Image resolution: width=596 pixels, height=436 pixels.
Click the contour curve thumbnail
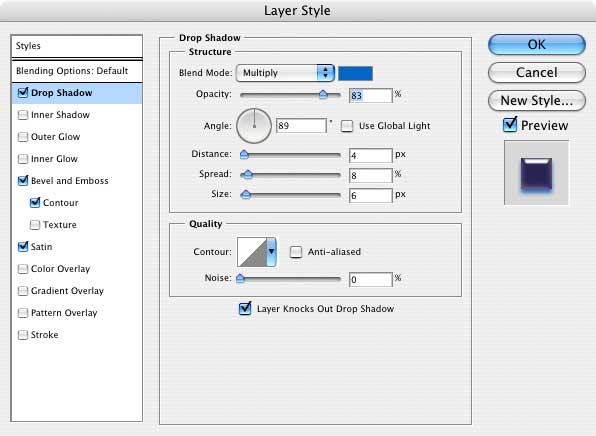[252, 252]
